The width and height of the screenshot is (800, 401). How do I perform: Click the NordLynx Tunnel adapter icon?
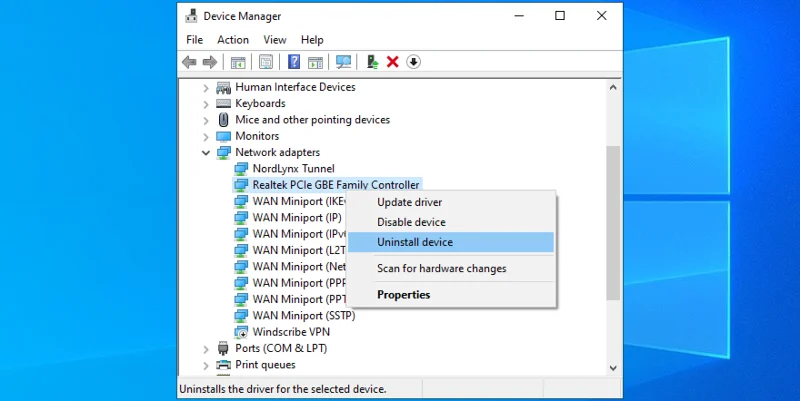pyautogui.click(x=241, y=169)
